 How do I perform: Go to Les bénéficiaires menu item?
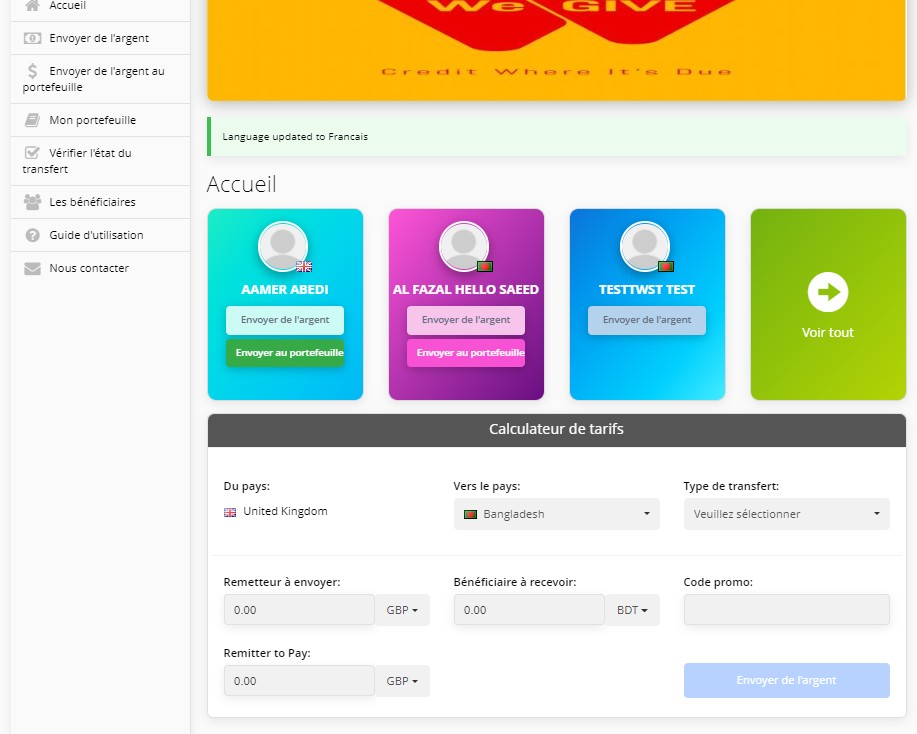[92, 202]
